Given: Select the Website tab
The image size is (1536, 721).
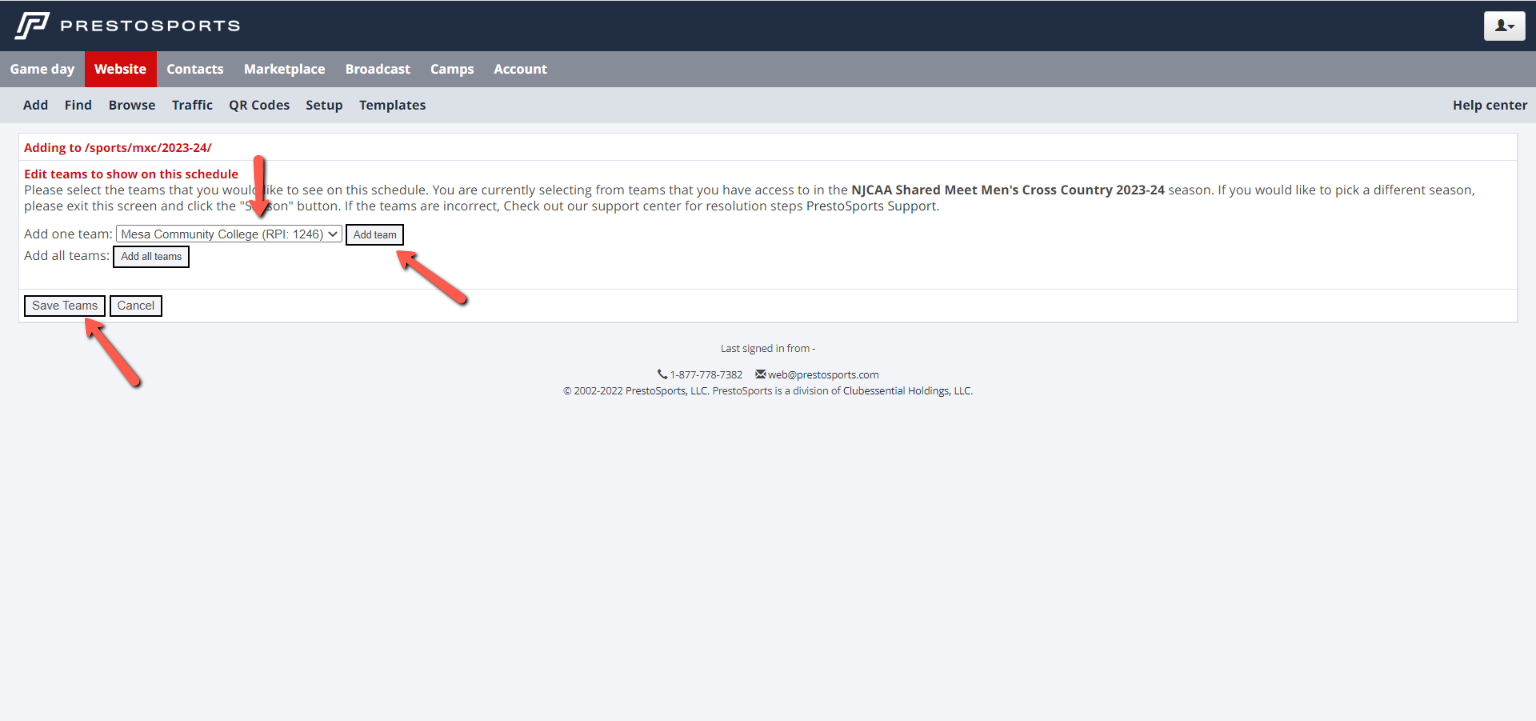Looking at the screenshot, I should (x=120, y=69).
